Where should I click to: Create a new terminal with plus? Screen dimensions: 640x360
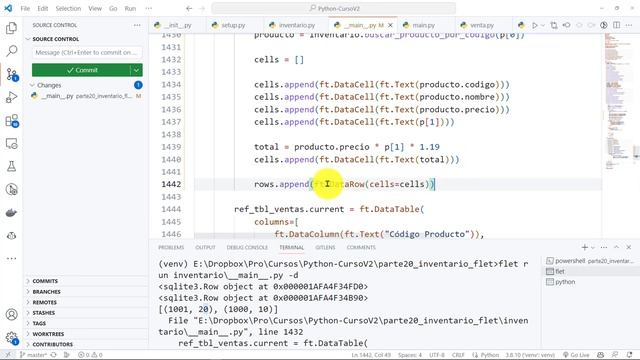(584, 247)
